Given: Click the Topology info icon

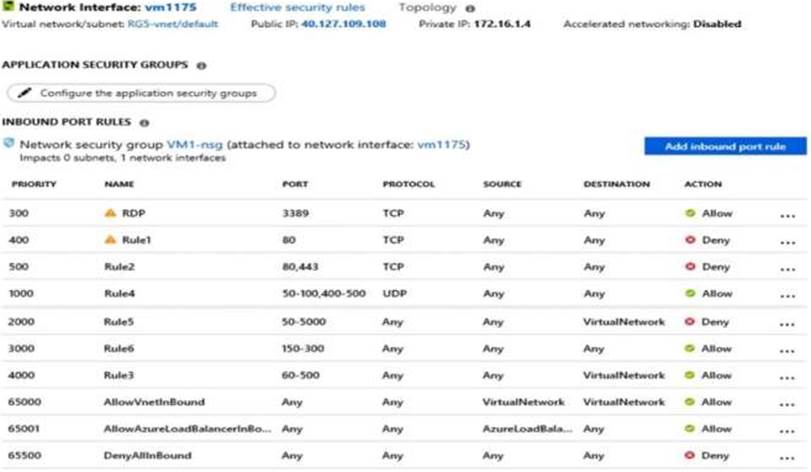Looking at the screenshot, I should point(470,9).
